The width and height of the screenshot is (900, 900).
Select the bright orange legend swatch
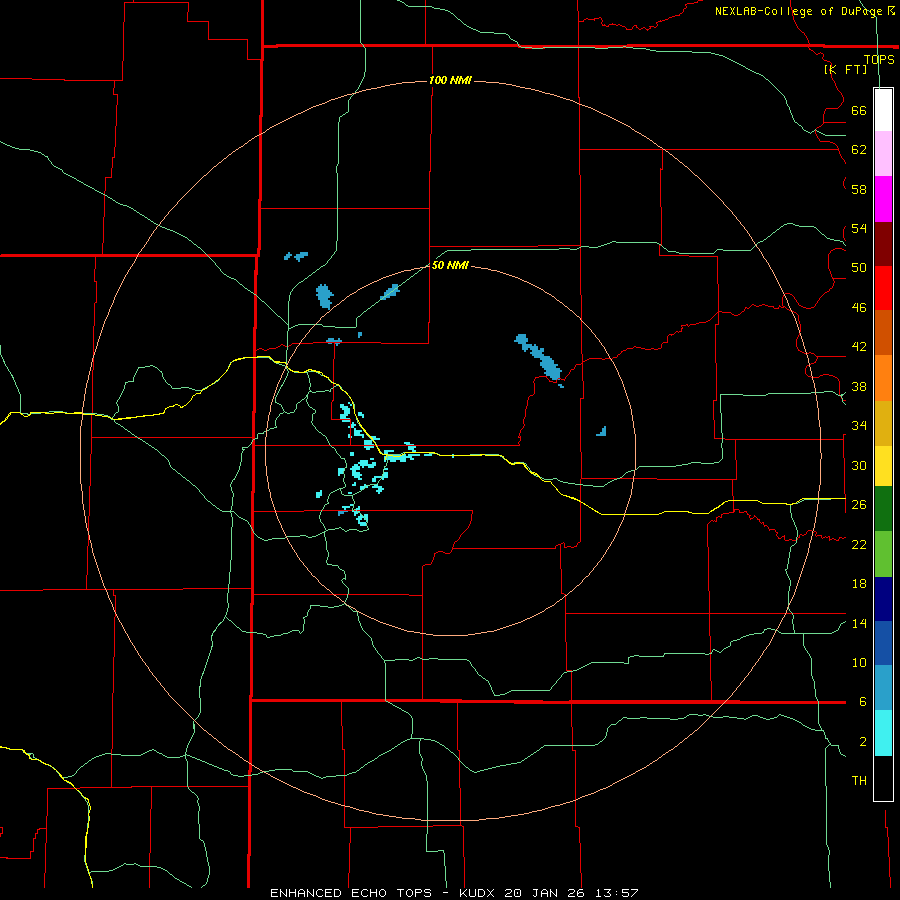883,378
